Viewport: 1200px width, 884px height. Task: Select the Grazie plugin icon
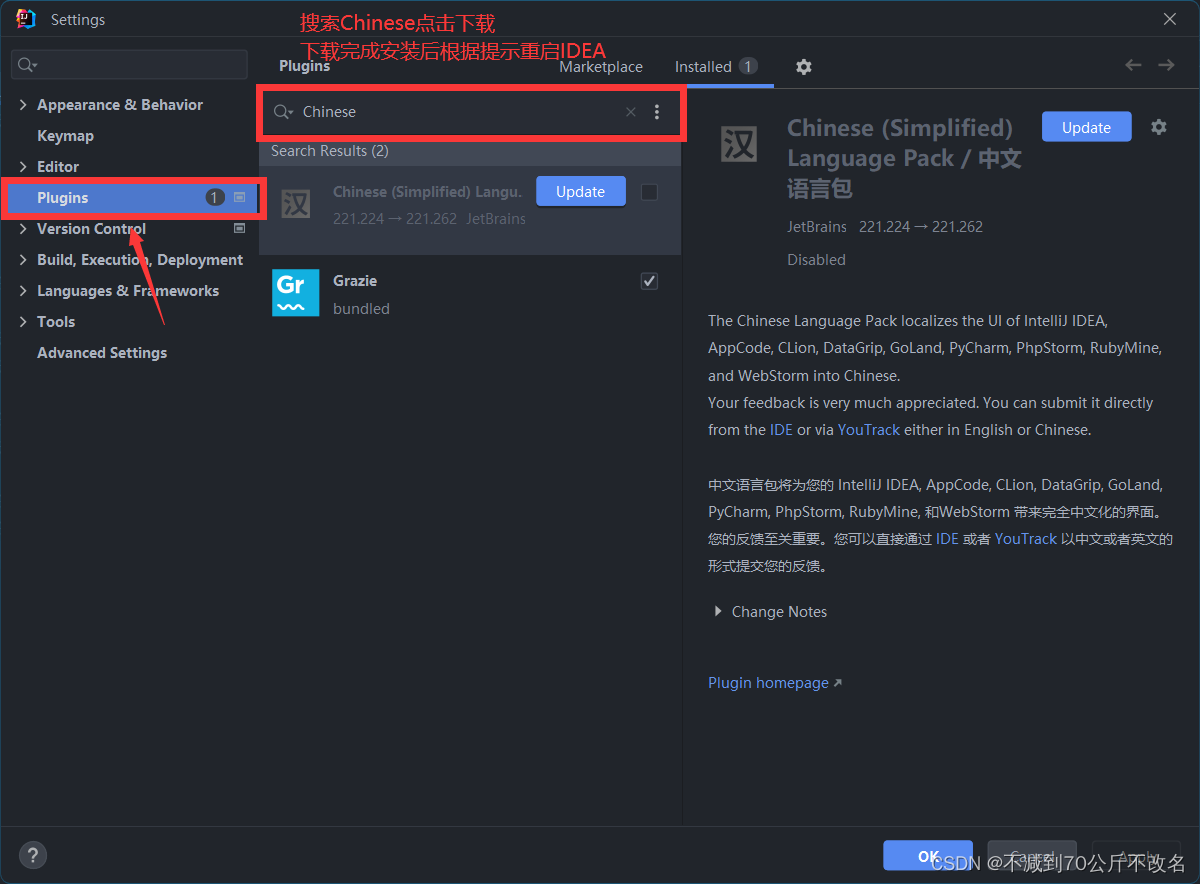coord(295,293)
